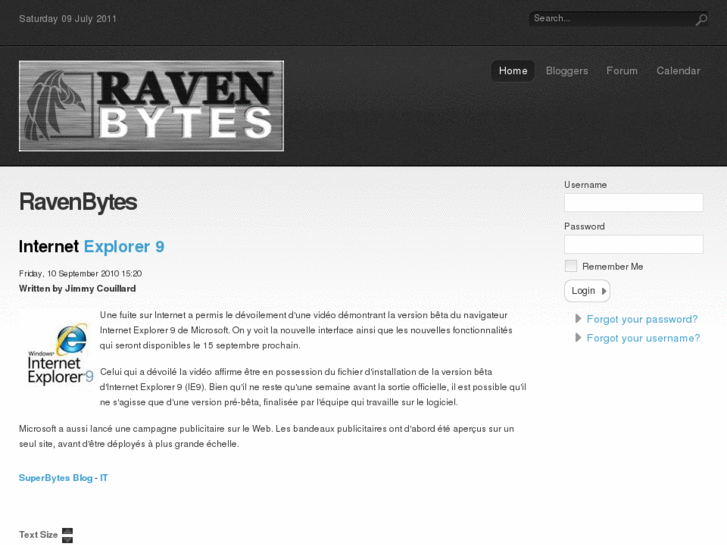Open the Calendar menu item

(678, 71)
